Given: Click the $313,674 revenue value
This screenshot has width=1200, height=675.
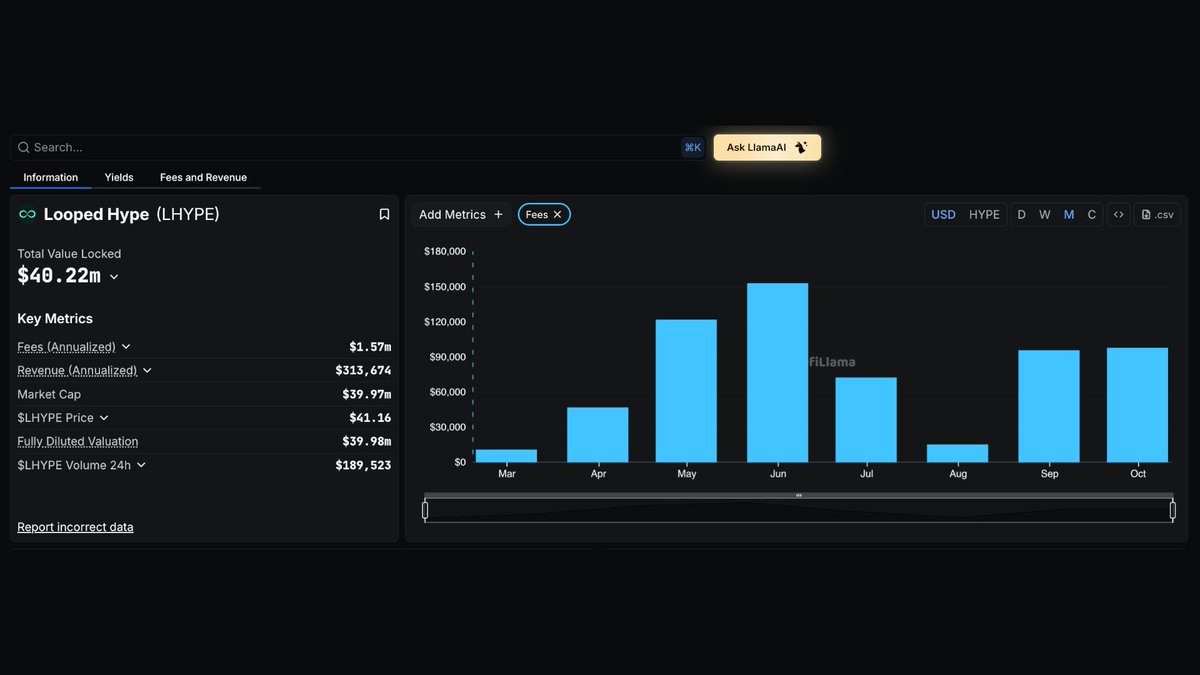Looking at the screenshot, I should point(363,370).
